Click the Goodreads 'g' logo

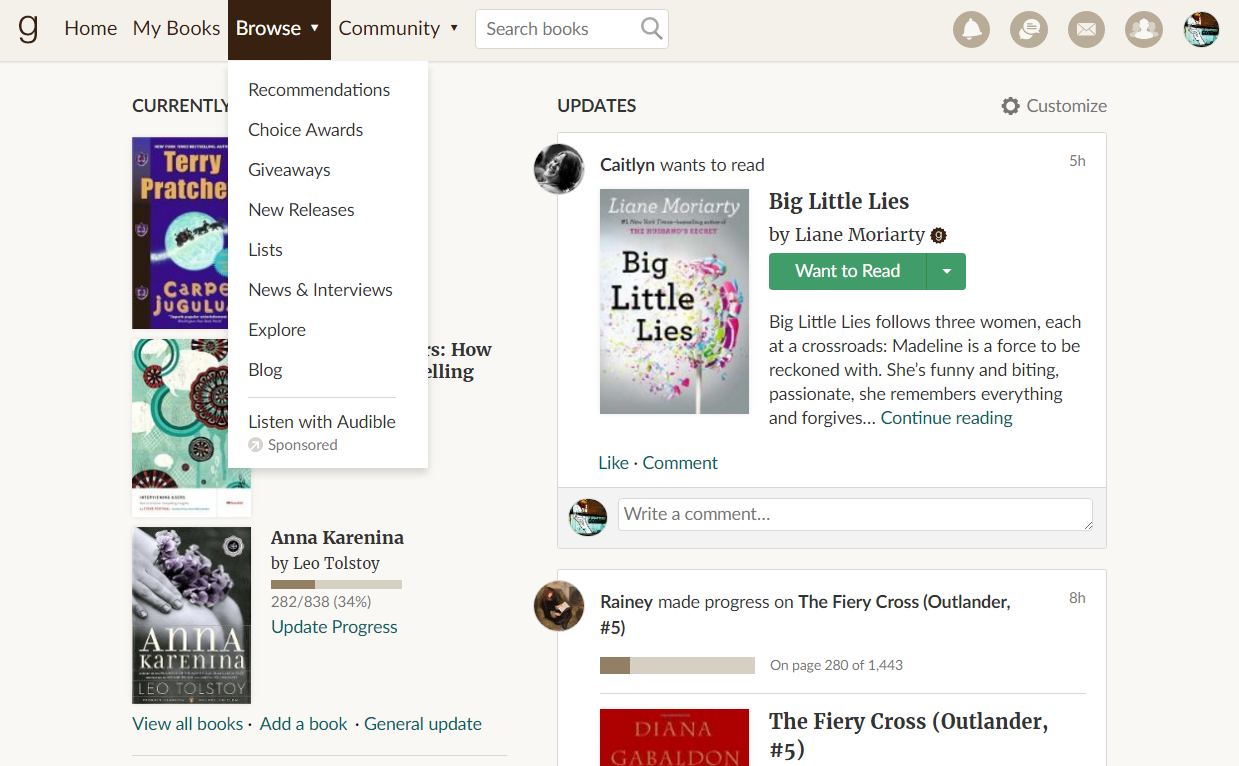click(x=28, y=28)
